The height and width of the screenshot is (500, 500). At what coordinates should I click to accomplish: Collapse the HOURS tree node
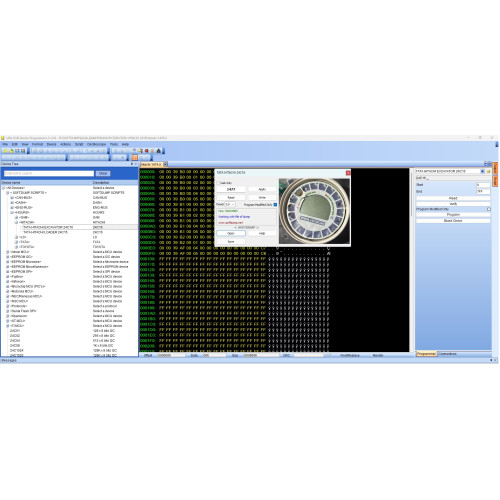point(12,212)
